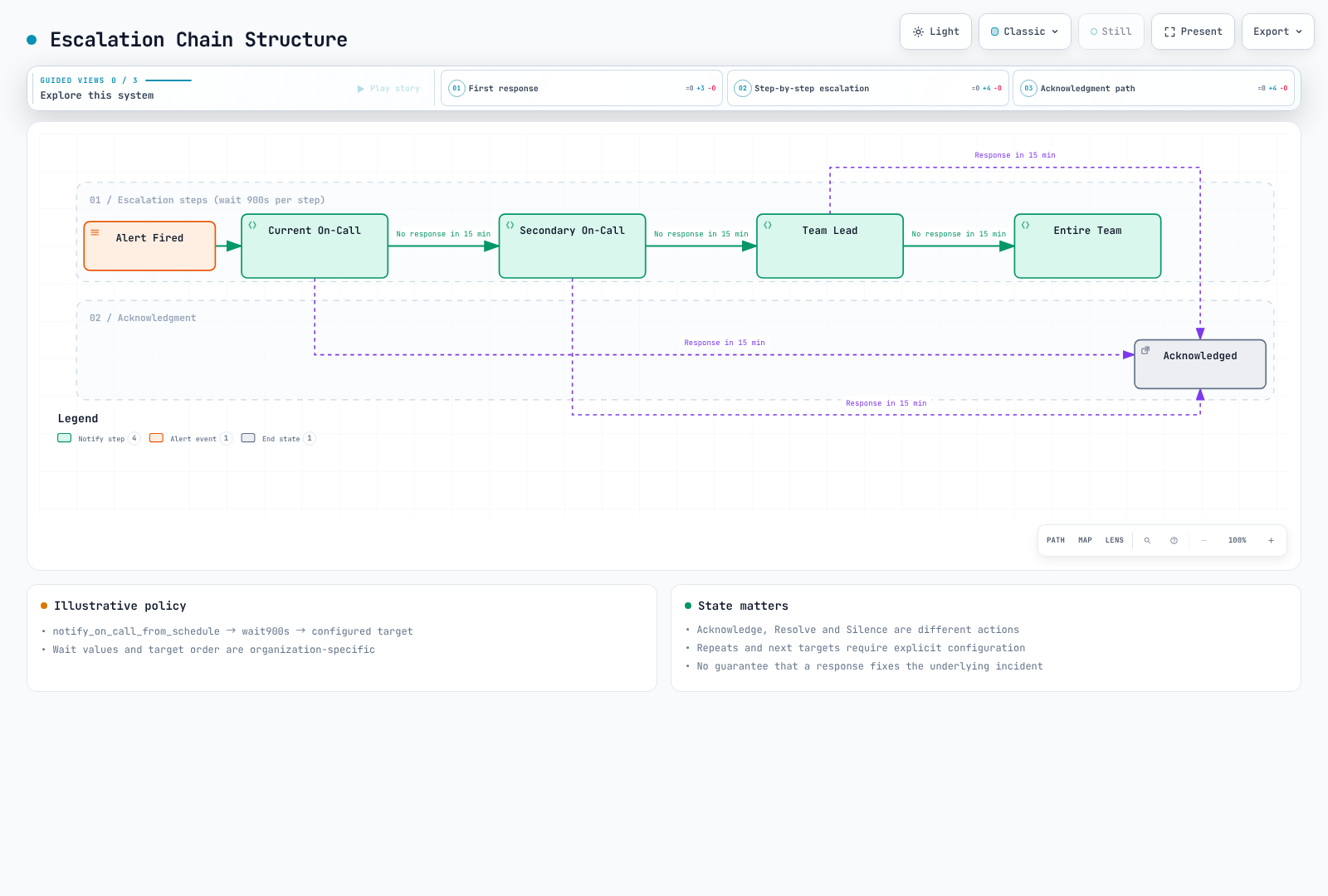
Task: Switch to the PATH view mode
Action: click(1056, 540)
